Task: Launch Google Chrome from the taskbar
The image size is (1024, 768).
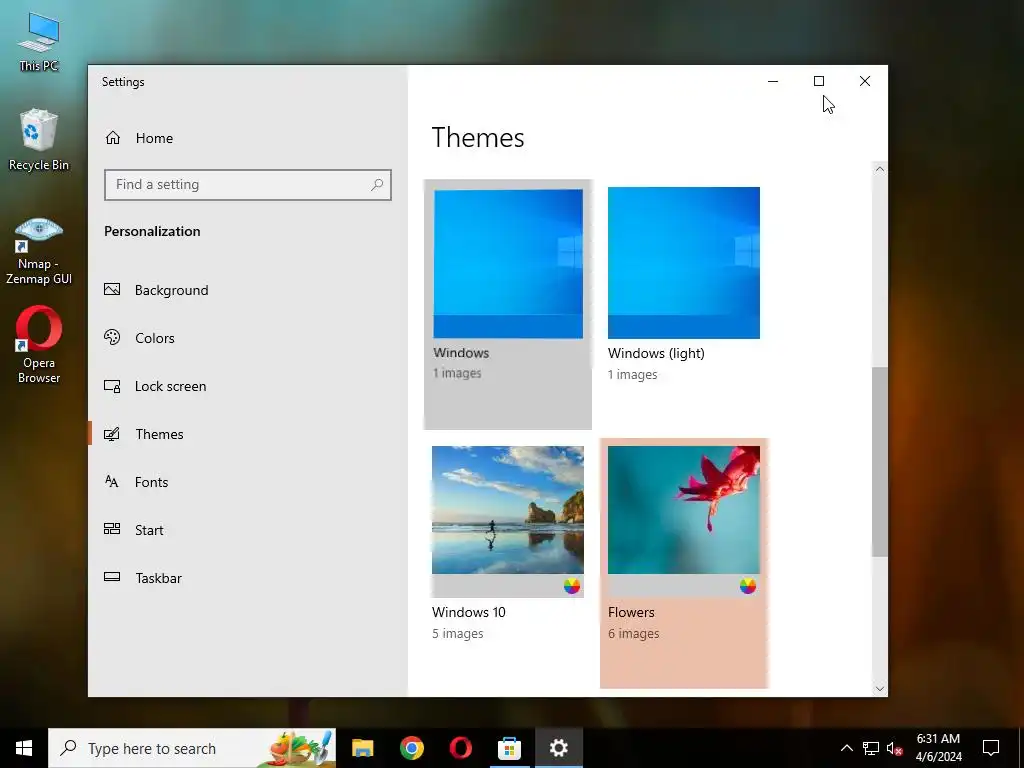Action: [411, 748]
